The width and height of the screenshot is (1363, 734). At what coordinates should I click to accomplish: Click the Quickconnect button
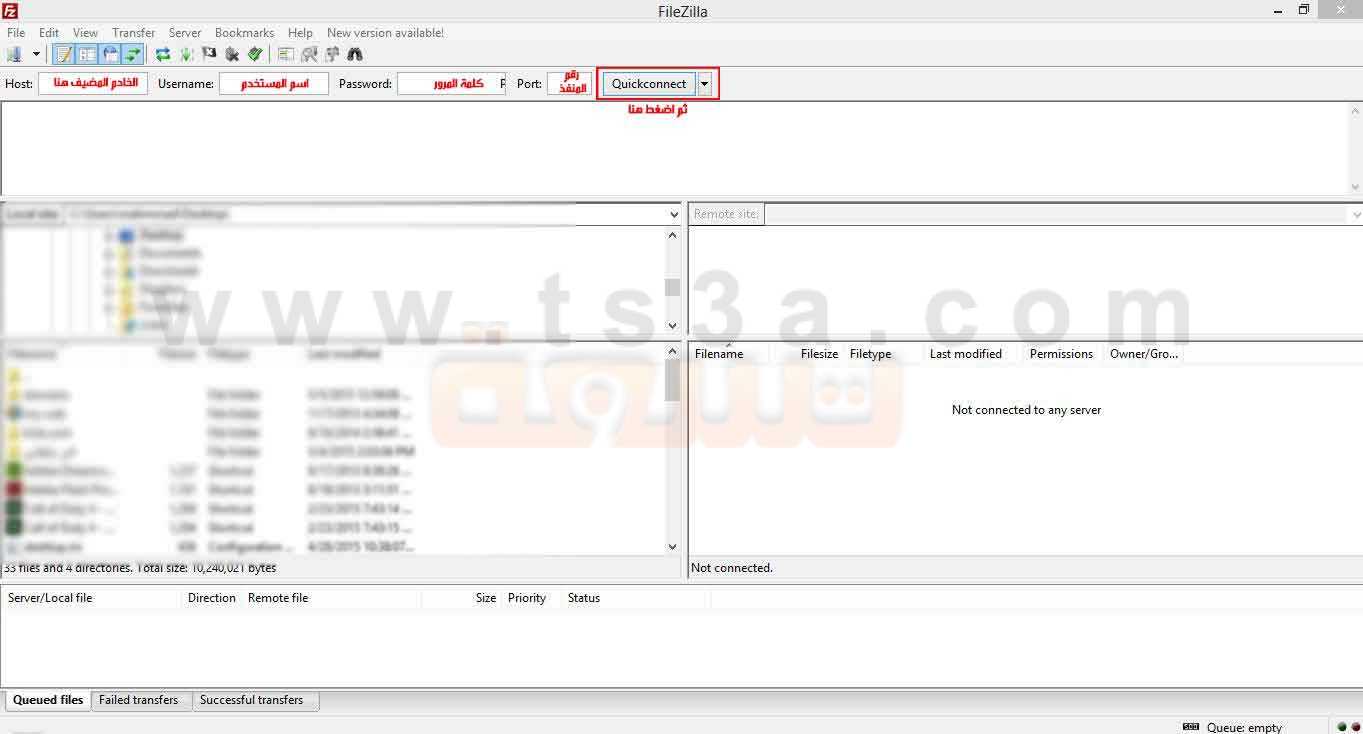point(649,84)
